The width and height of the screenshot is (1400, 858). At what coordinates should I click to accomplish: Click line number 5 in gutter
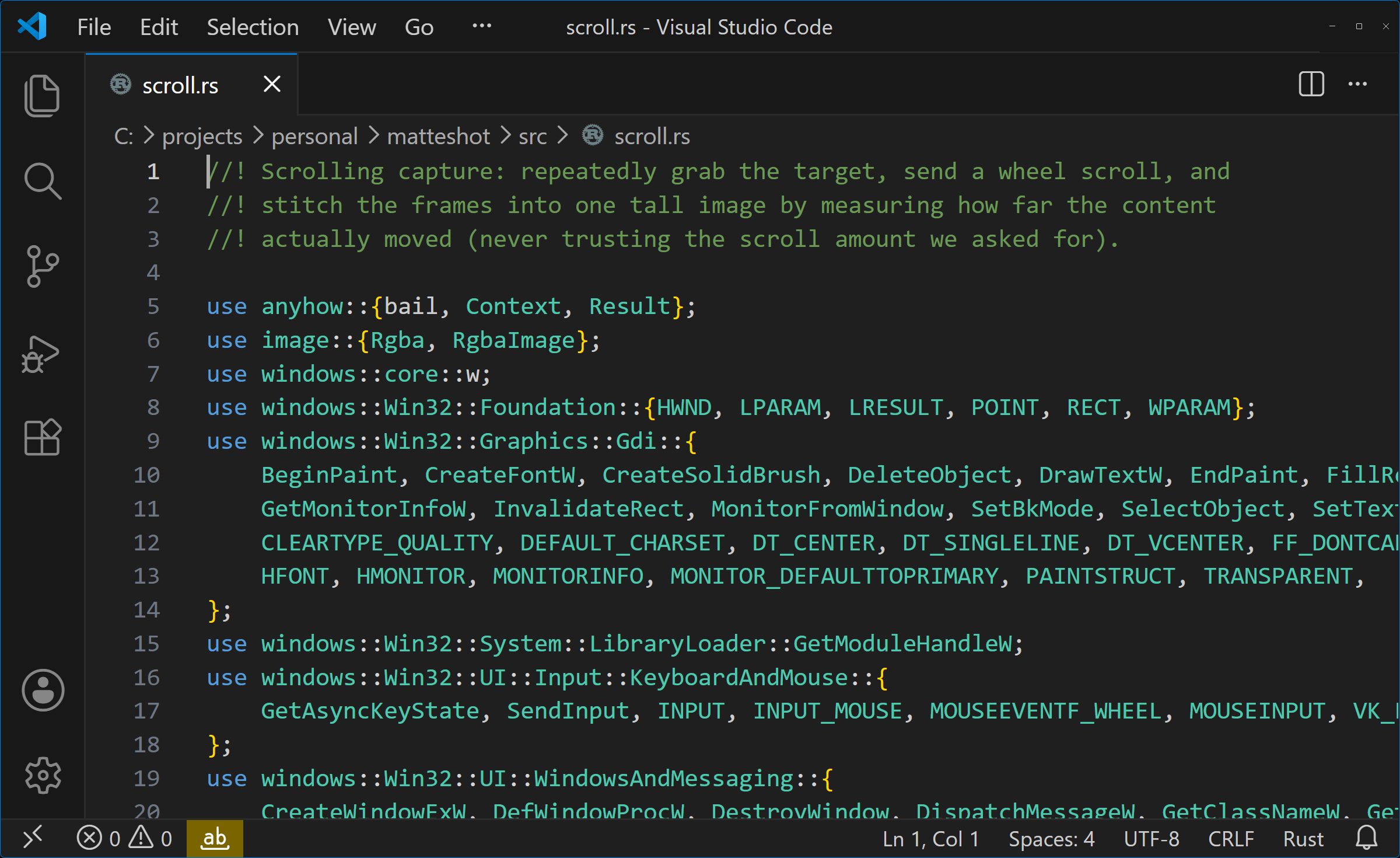(x=153, y=306)
